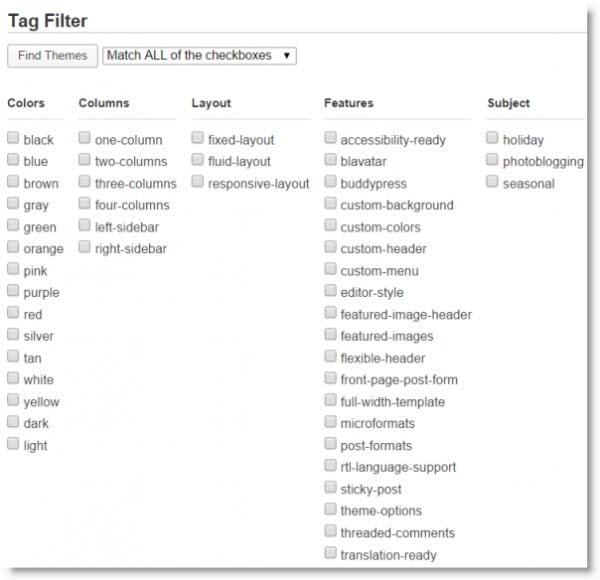Click the Find Themes button
The height and width of the screenshot is (580, 600).
[x=52, y=56]
